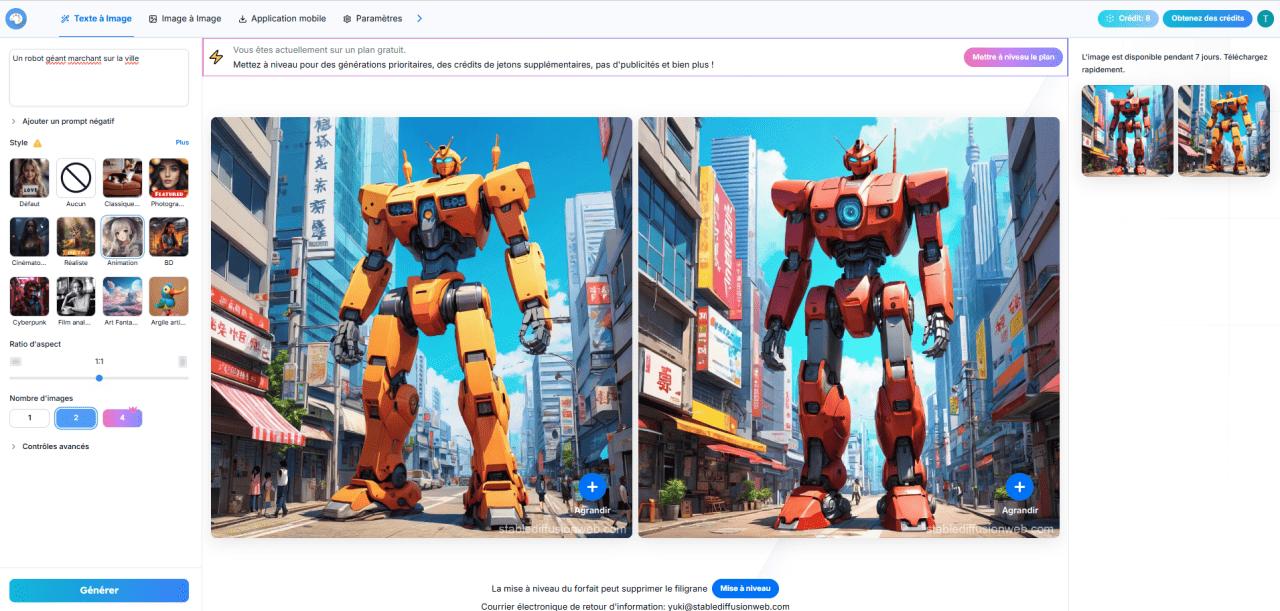Open the Application mobile tab

[x=282, y=19]
